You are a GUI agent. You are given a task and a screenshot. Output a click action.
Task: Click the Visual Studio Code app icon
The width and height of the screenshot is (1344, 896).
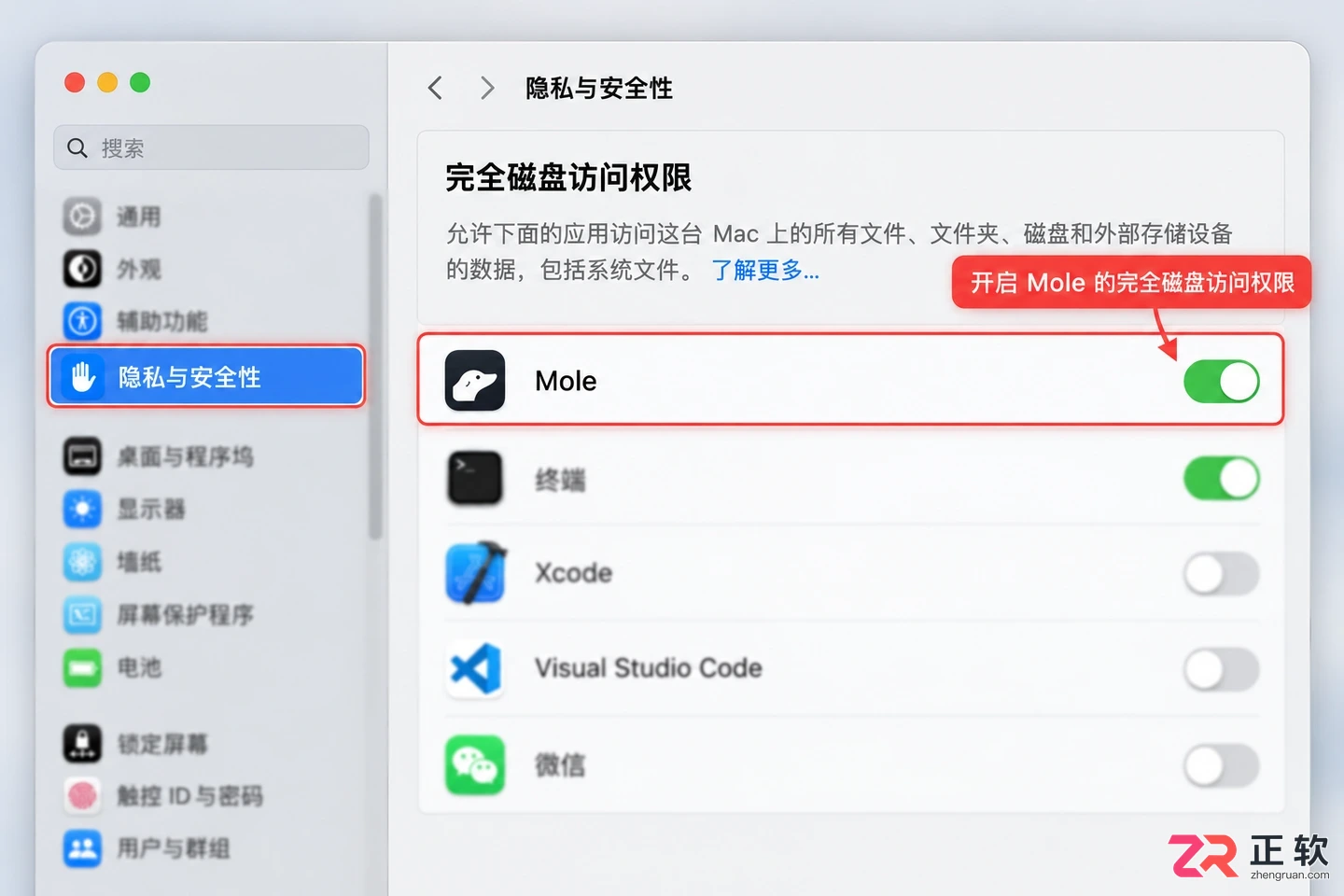click(475, 668)
